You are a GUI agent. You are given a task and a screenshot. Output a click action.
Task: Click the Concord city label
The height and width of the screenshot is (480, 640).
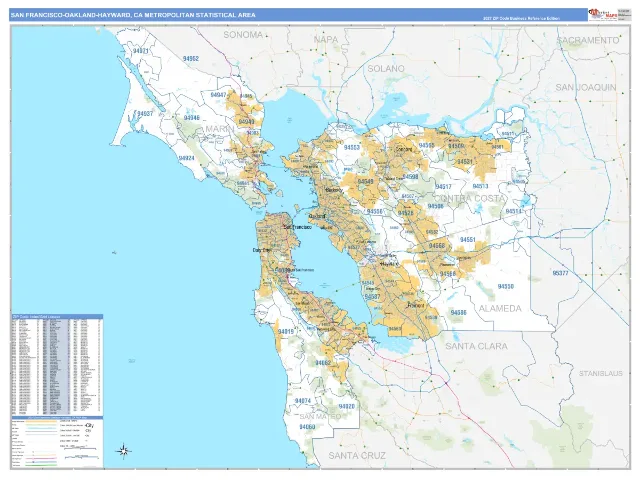pyautogui.click(x=404, y=149)
